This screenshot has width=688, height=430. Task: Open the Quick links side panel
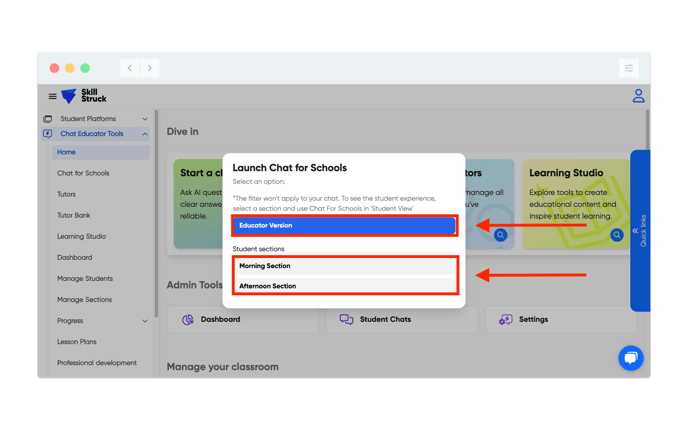(640, 231)
